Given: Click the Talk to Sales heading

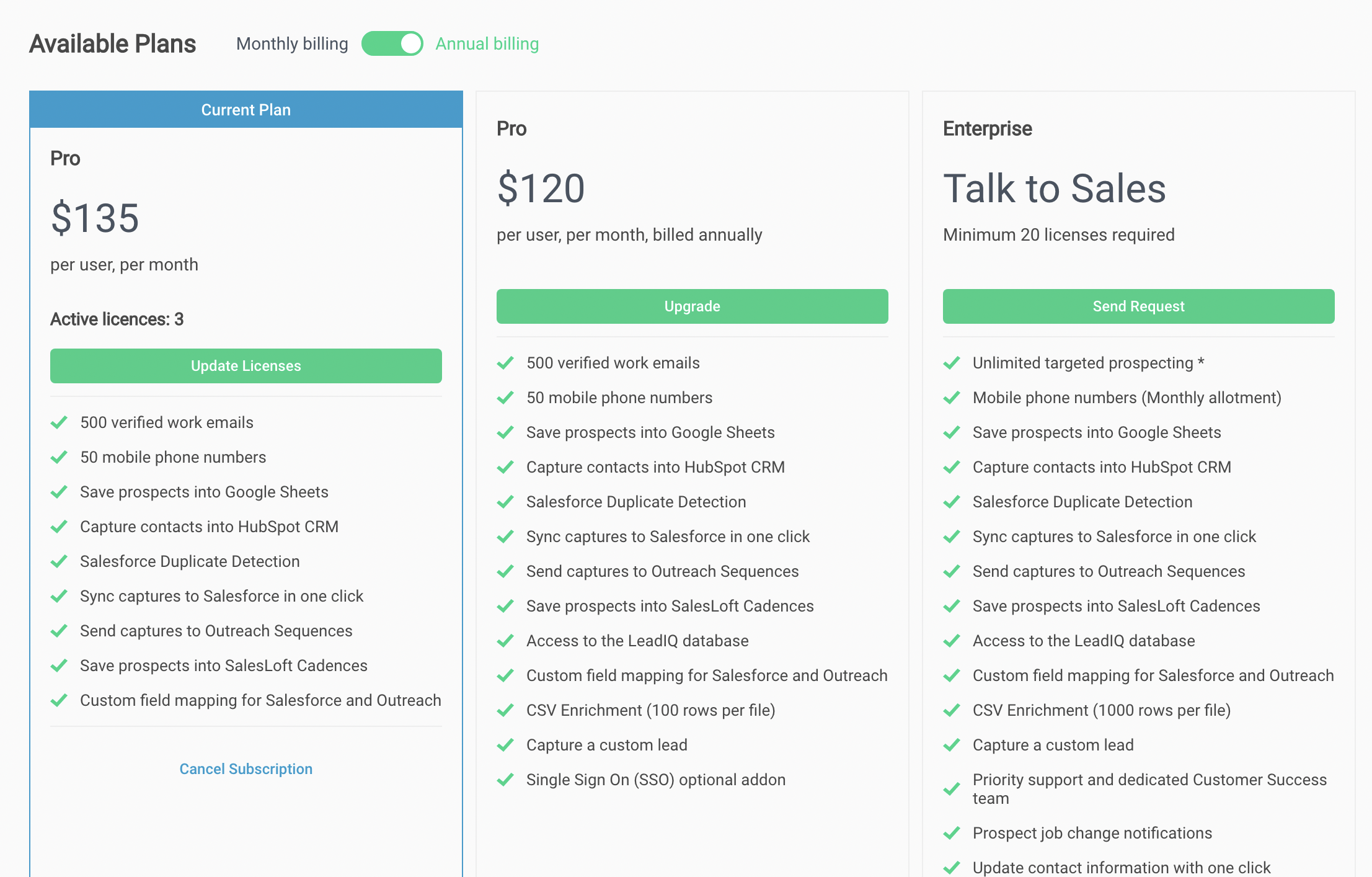Looking at the screenshot, I should click(1054, 189).
